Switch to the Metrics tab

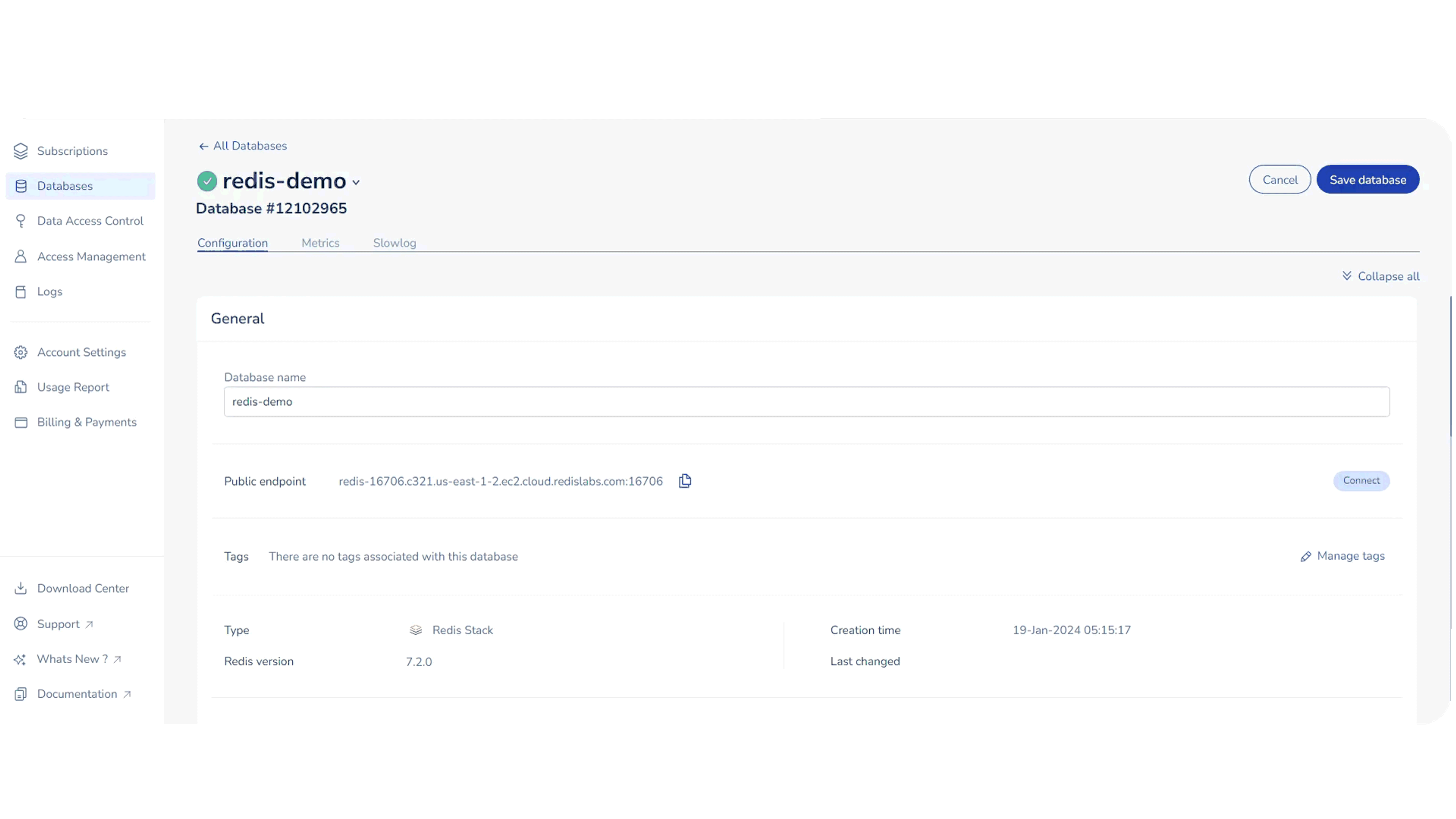coord(320,243)
